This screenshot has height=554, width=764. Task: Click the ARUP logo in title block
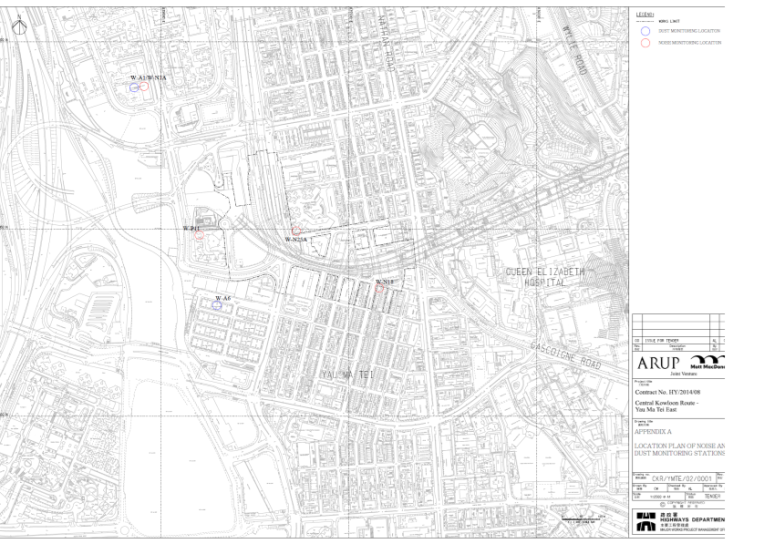(x=658, y=362)
